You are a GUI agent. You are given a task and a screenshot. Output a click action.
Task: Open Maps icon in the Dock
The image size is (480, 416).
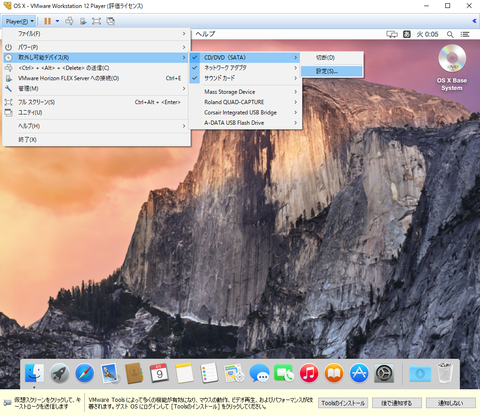tap(234, 373)
